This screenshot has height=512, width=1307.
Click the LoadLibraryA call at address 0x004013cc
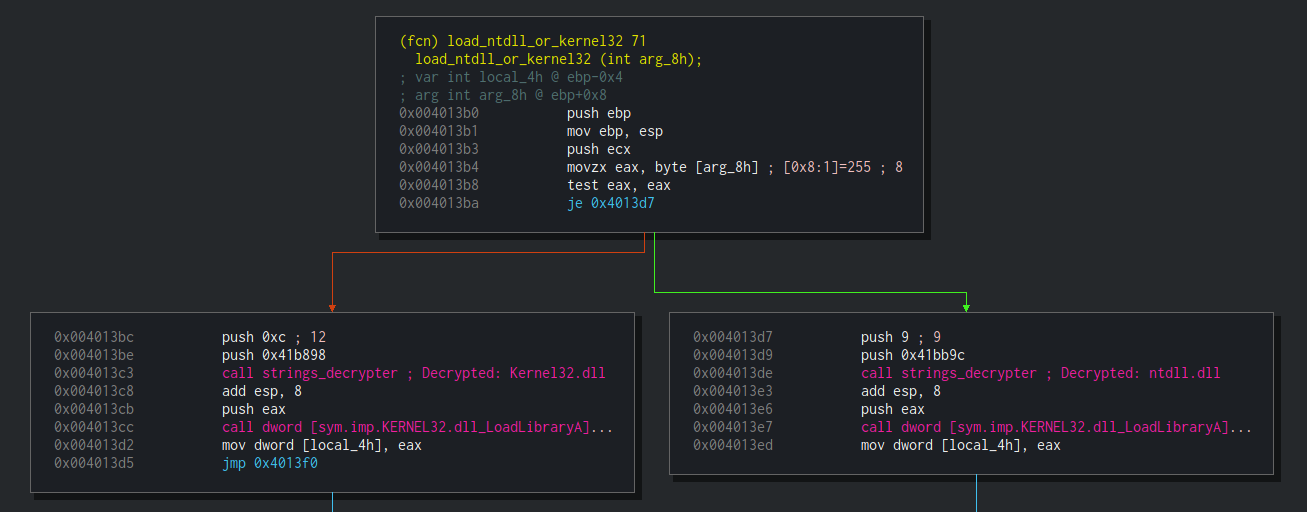416,427
